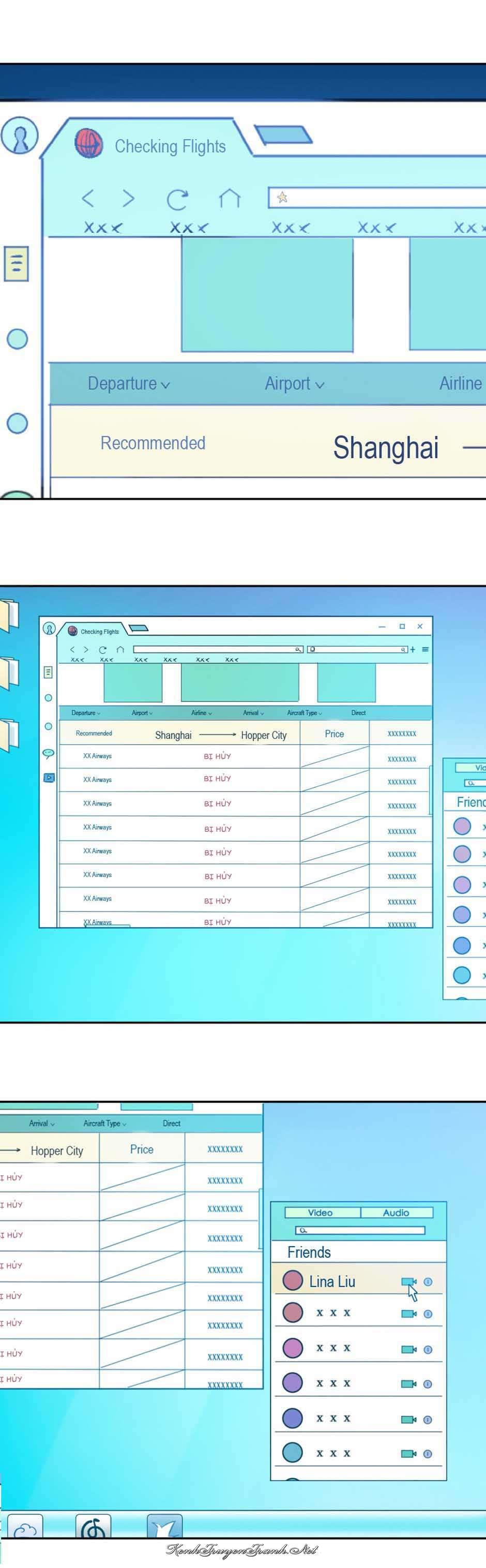
Task: Open the info icon in Lina Liu's row
Action: pyautogui.click(x=428, y=1281)
